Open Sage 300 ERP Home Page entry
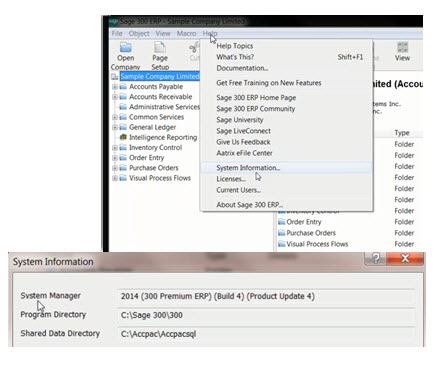 (287, 98)
